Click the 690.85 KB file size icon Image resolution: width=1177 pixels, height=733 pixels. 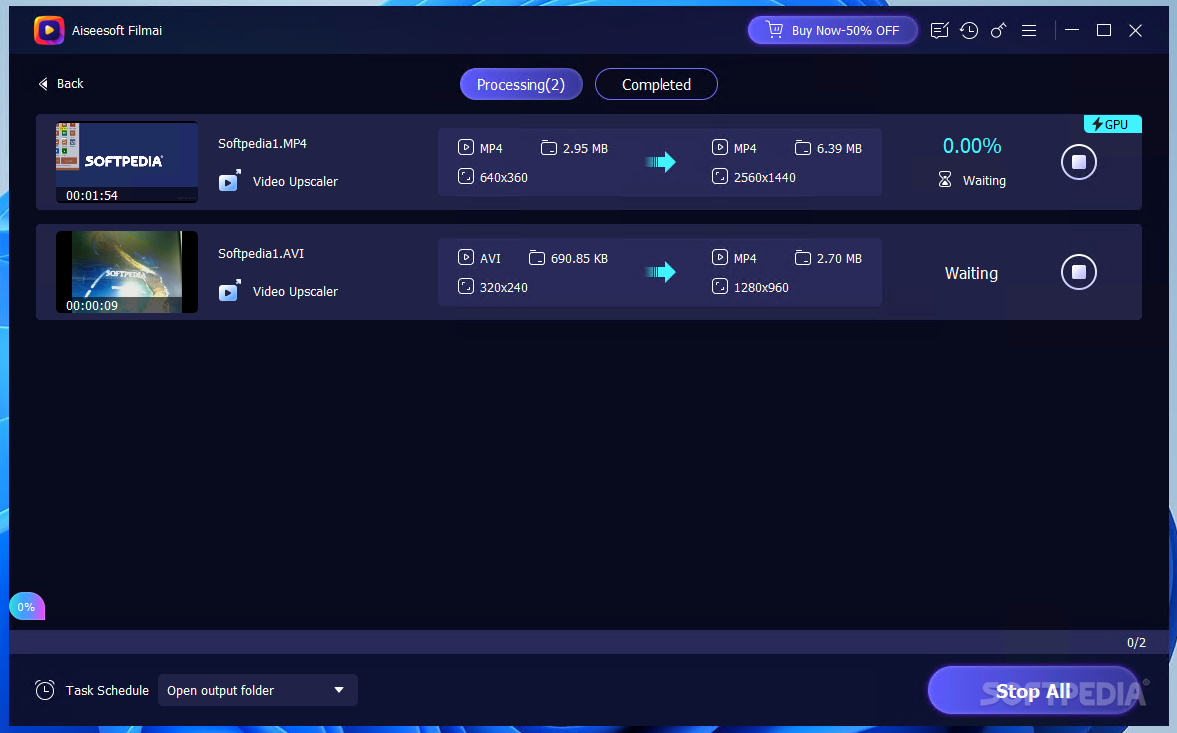(537, 257)
